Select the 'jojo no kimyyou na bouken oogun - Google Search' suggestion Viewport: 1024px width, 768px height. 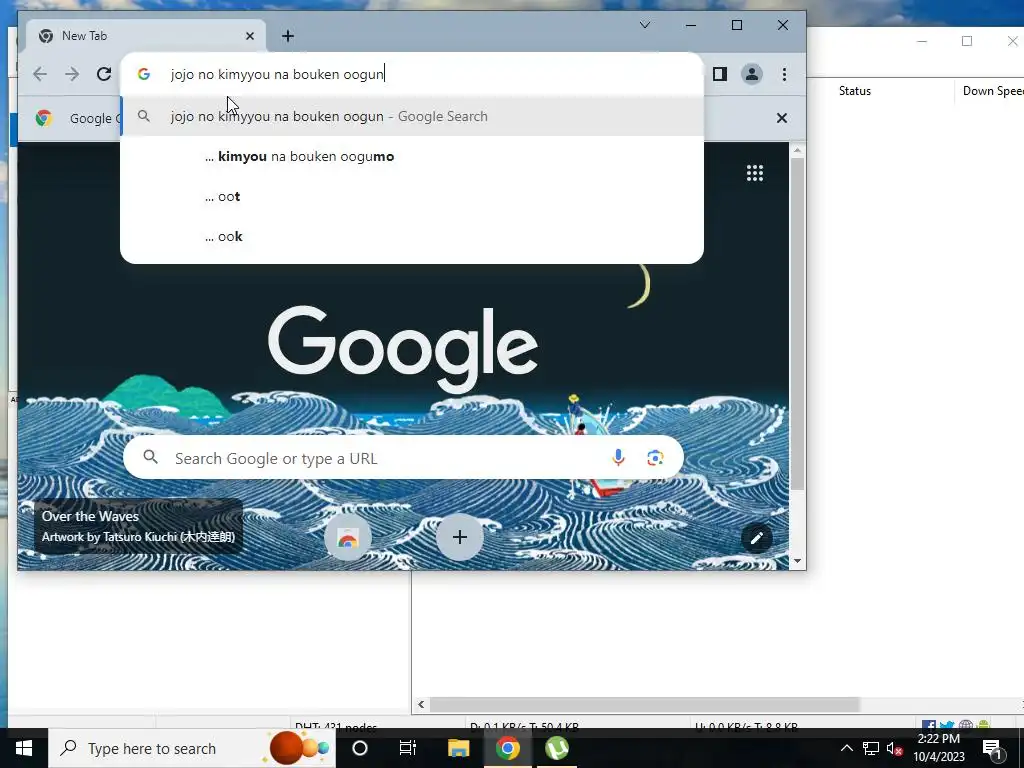412,116
